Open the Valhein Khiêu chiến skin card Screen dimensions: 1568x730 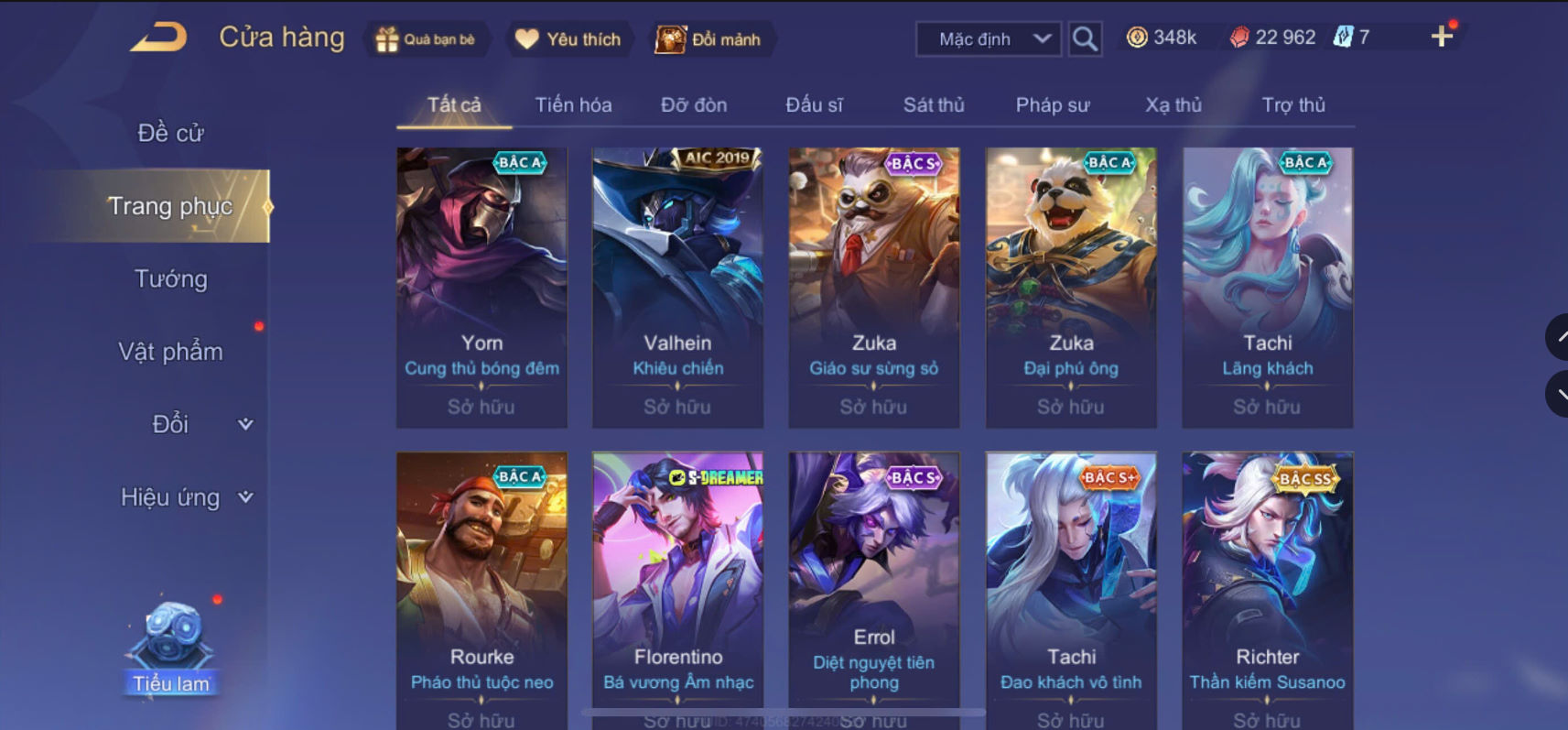point(677,288)
